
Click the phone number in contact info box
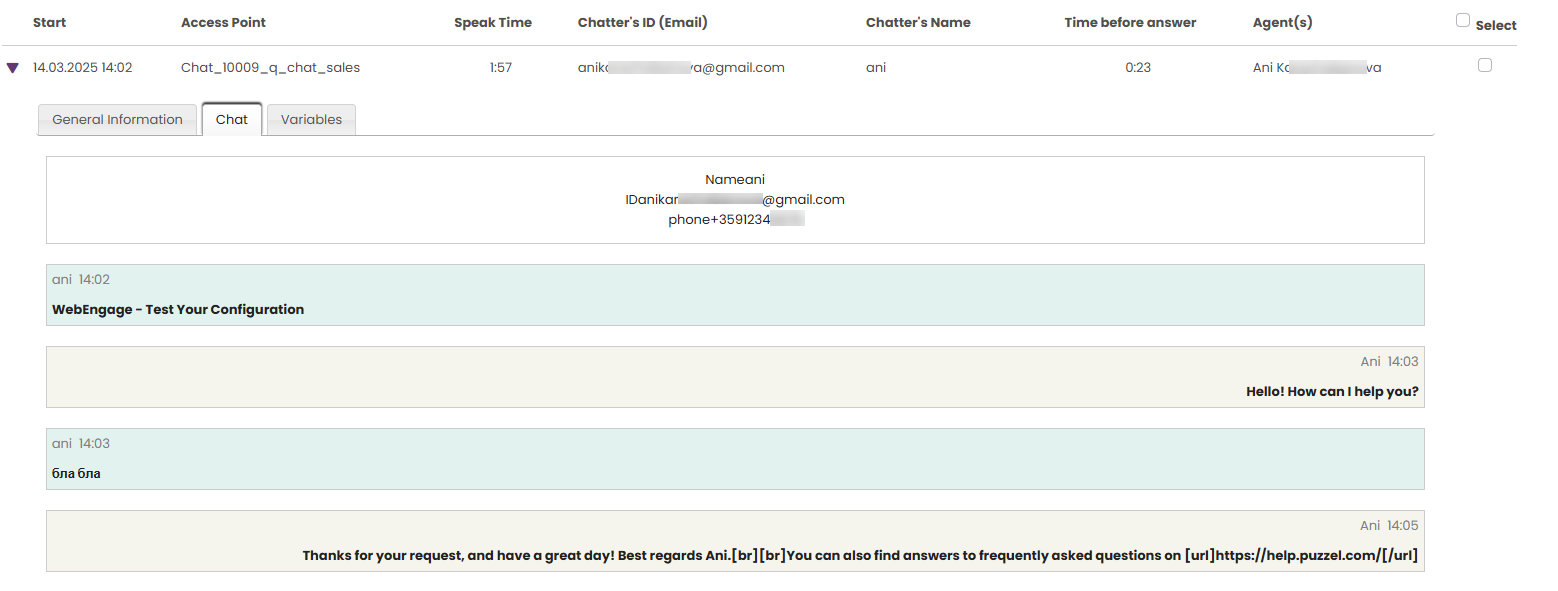pyautogui.click(x=736, y=220)
